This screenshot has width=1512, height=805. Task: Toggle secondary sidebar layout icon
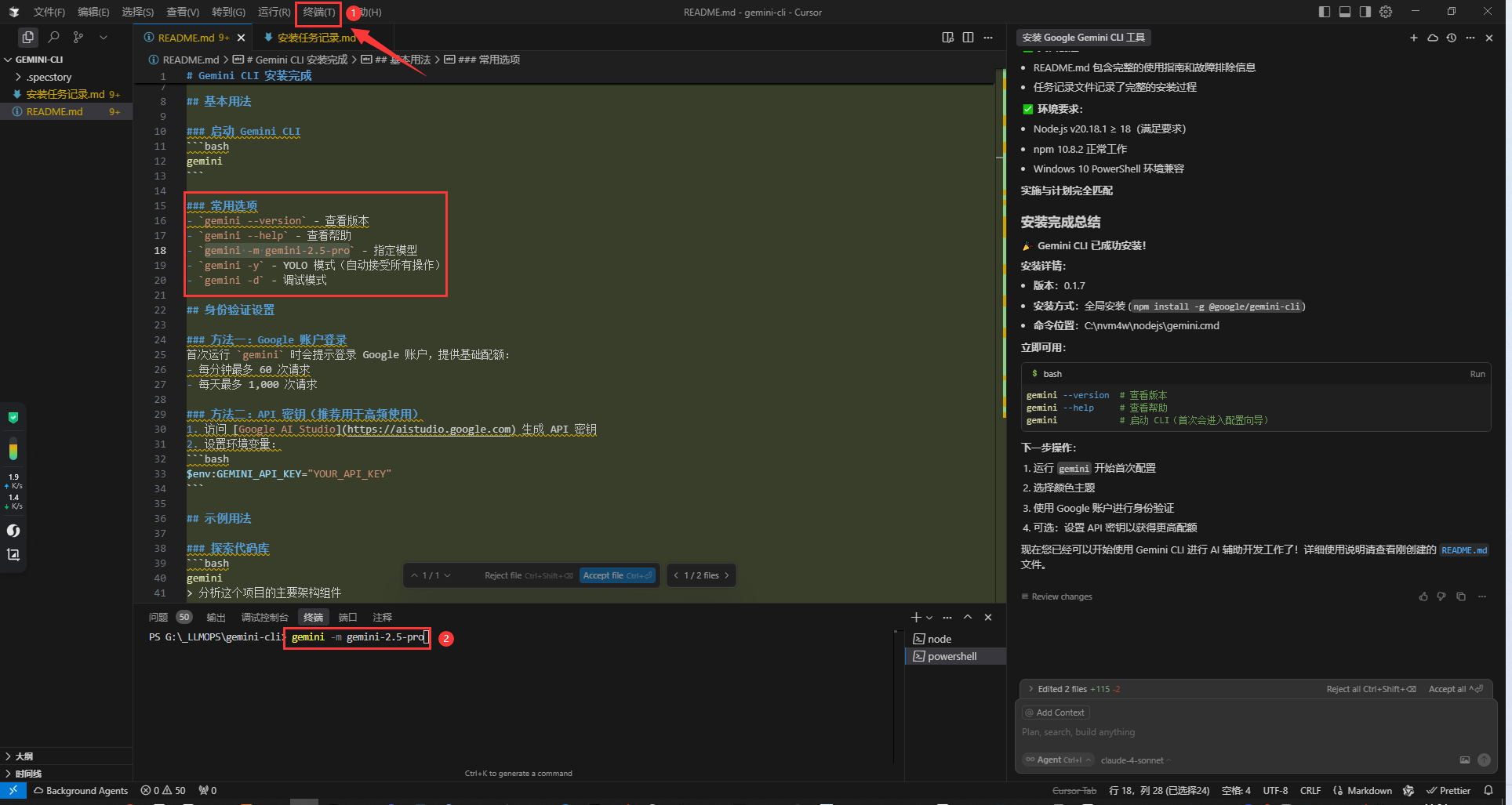[x=1365, y=12]
